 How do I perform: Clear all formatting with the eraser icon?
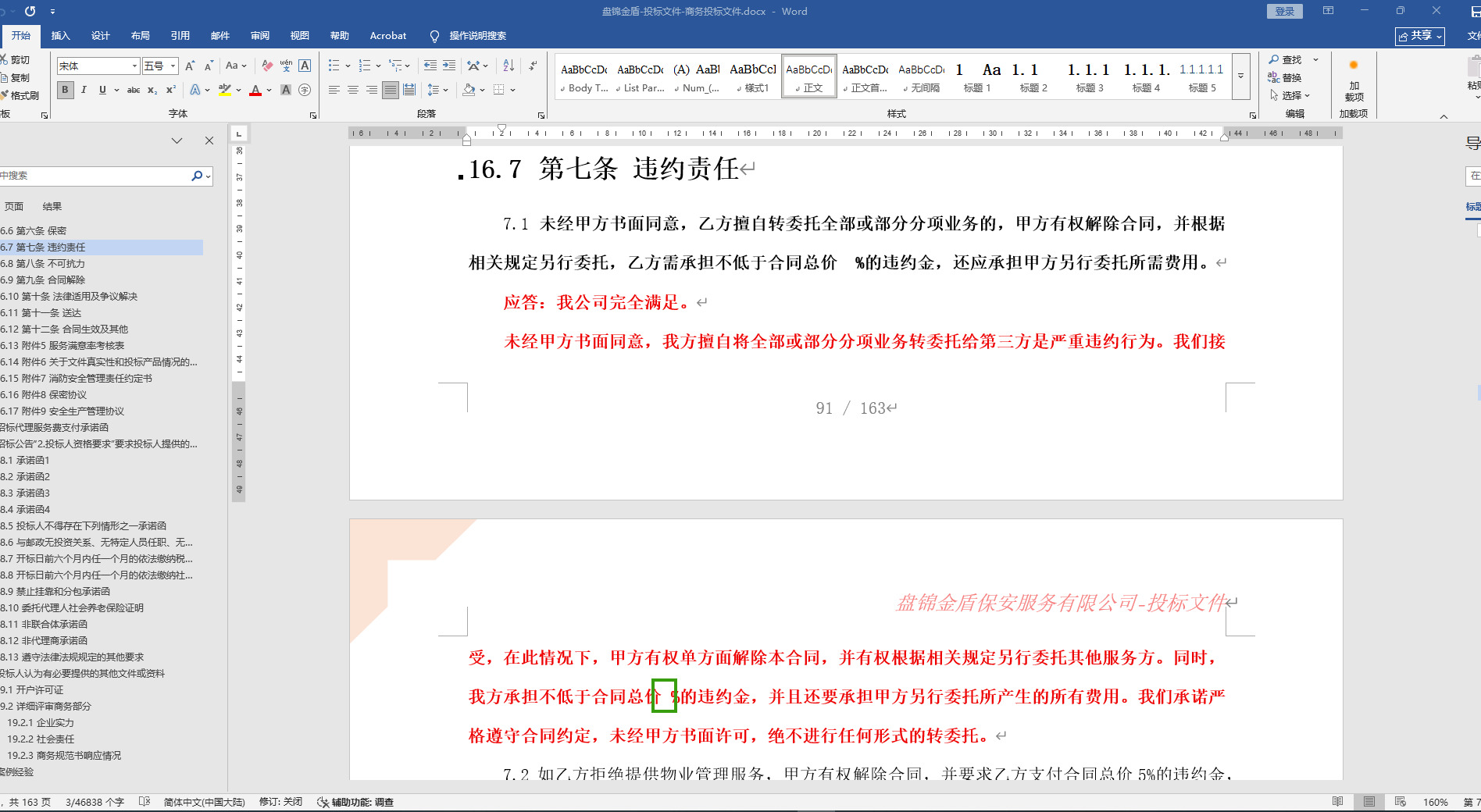click(267, 66)
